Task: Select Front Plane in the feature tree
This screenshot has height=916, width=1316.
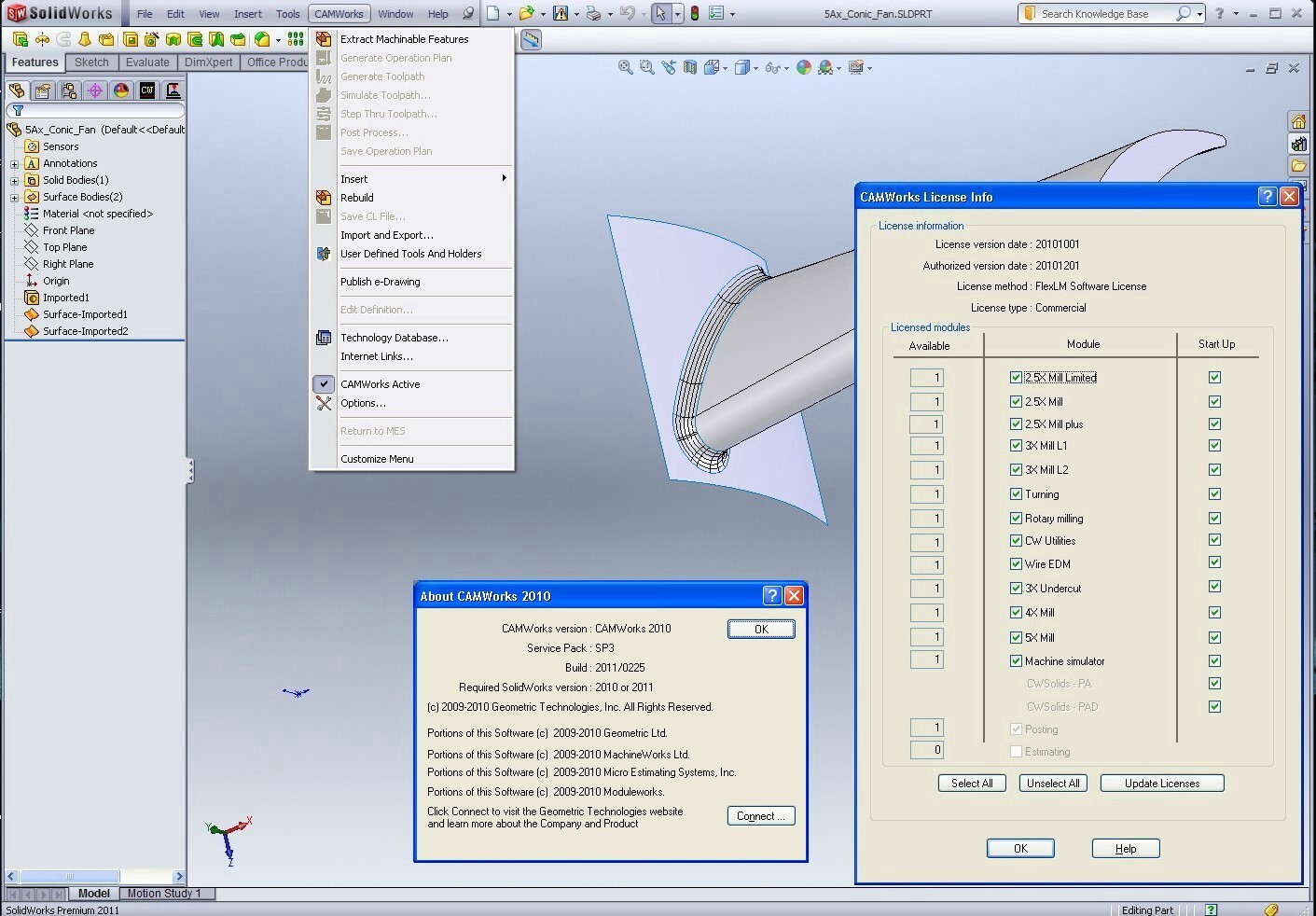Action: click(x=68, y=230)
